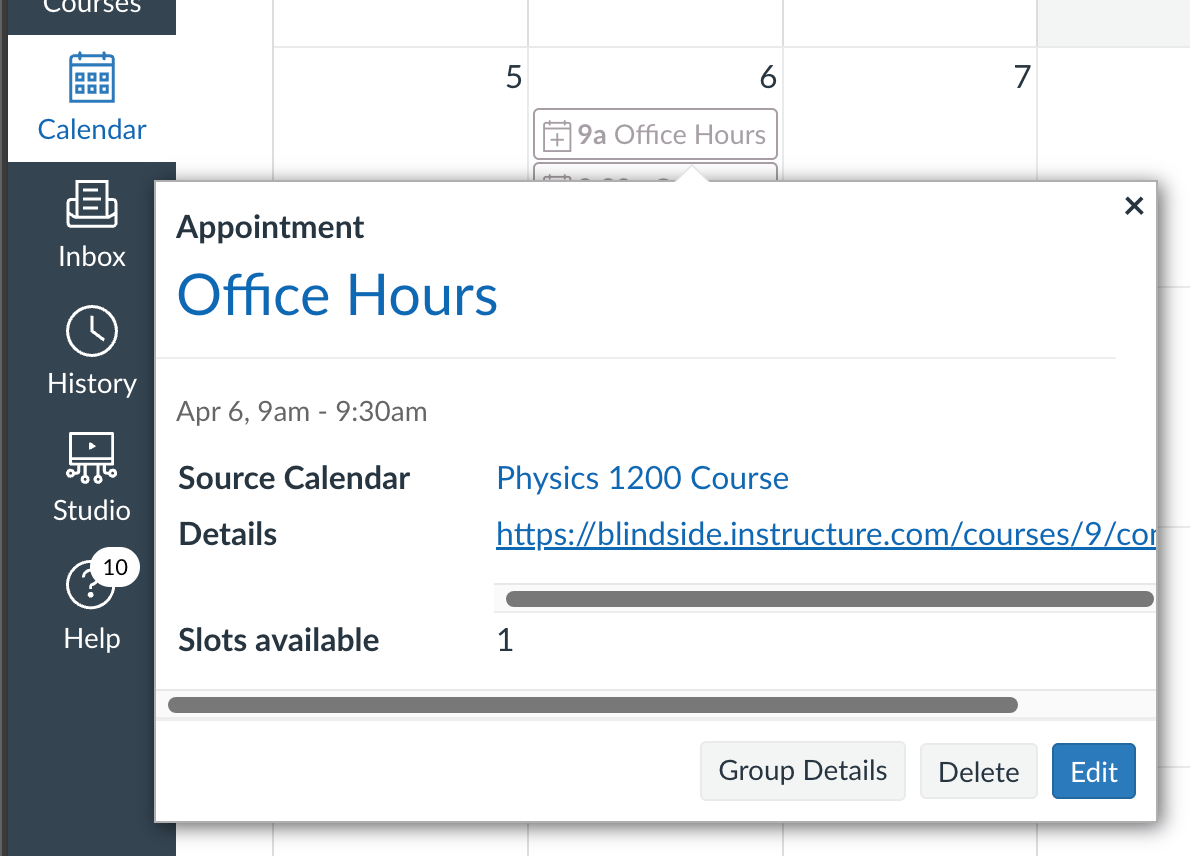
Task: Click the Office Hours title link
Action: point(337,295)
